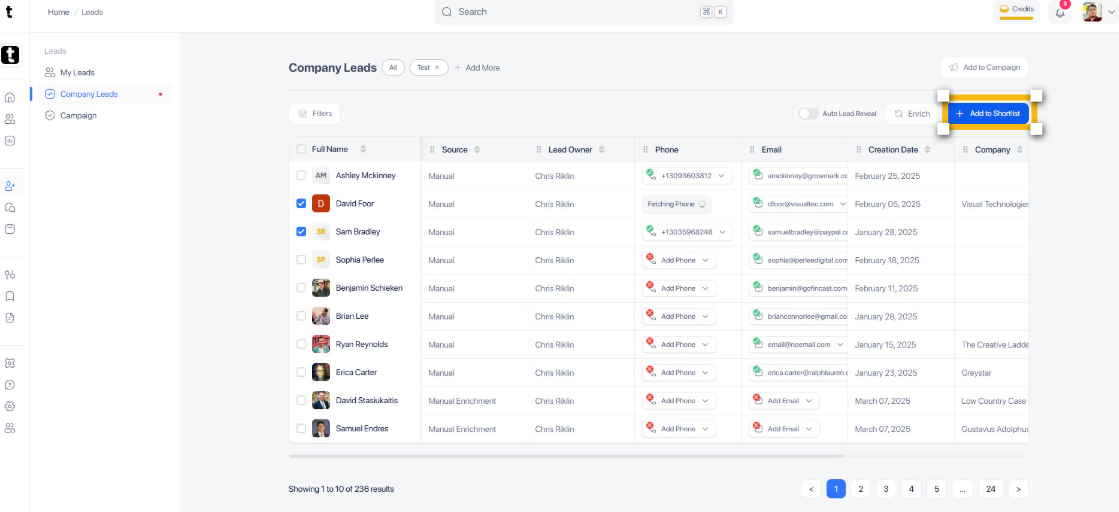Screen dimensions: 1119x512
Task: Check Brian Lee's row checkbox
Action: click(x=301, y=316)
